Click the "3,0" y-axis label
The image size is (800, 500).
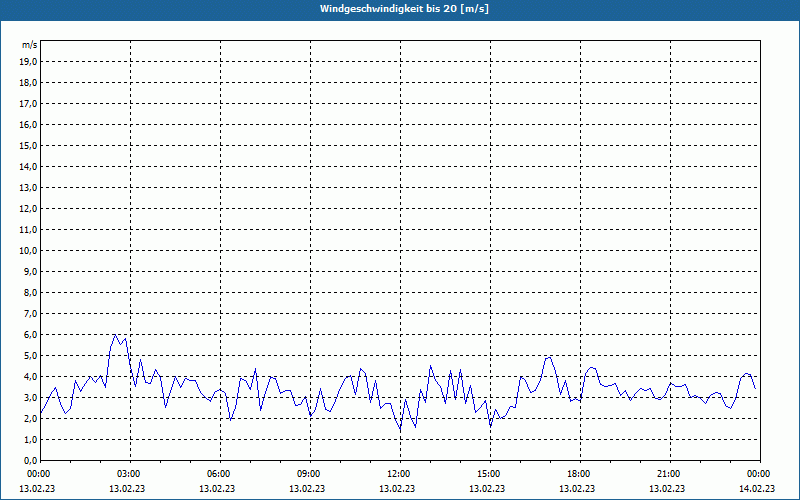point(30,397)
